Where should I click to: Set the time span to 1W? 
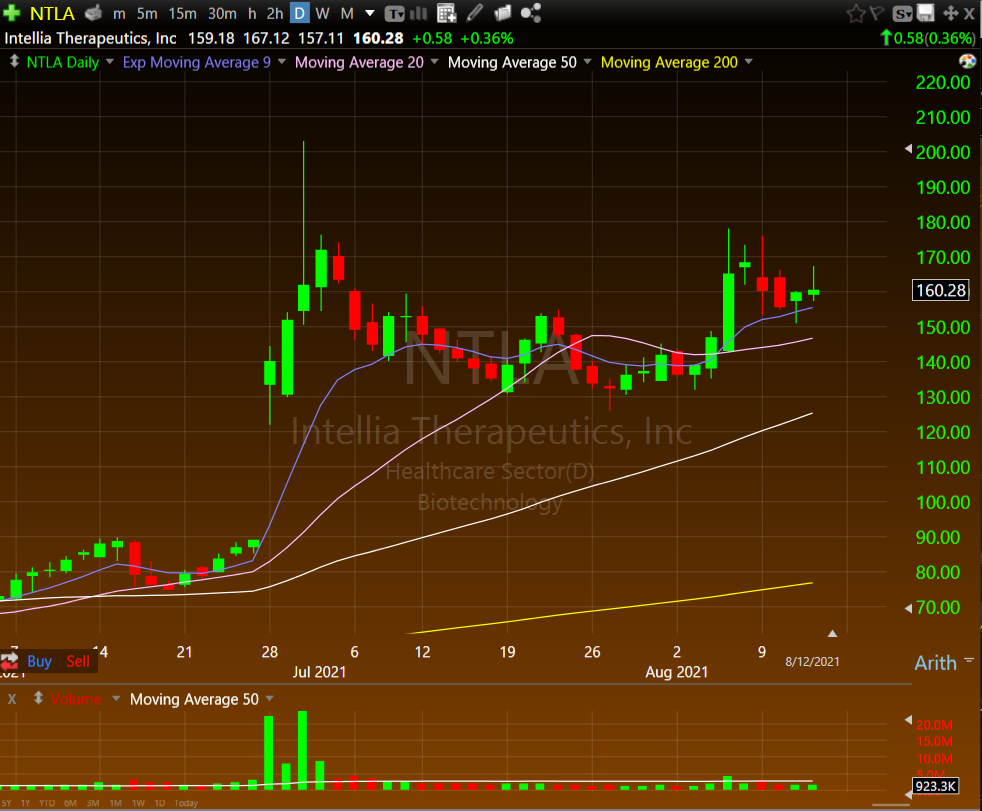tap(138, 803)
